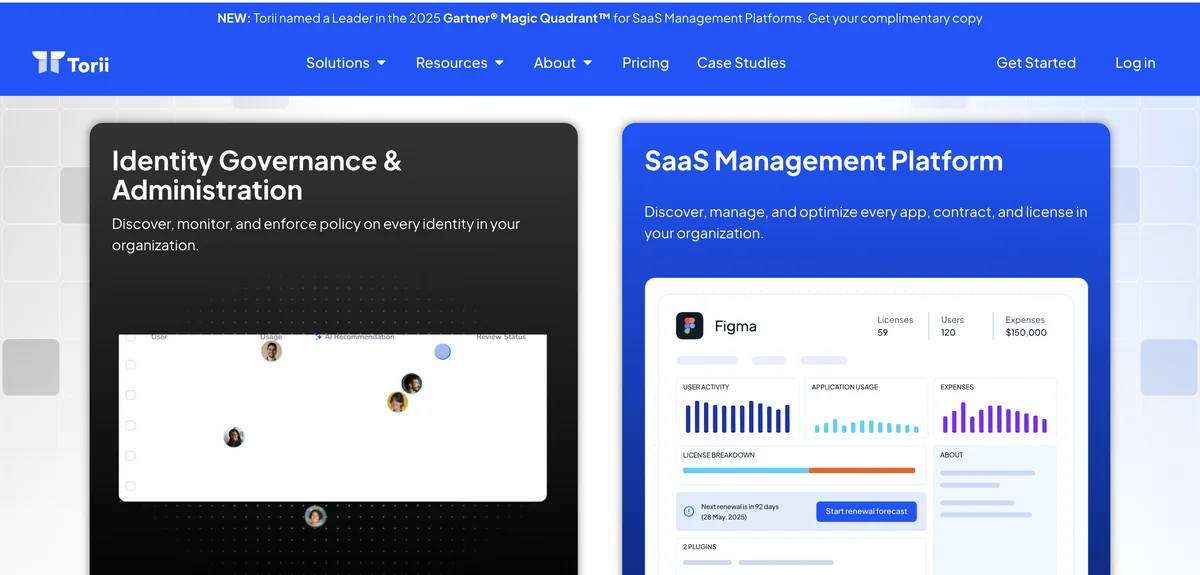Screen dimensions: 1200x575
Task: Click the bearded man's avatar
Action: point(411,383)
